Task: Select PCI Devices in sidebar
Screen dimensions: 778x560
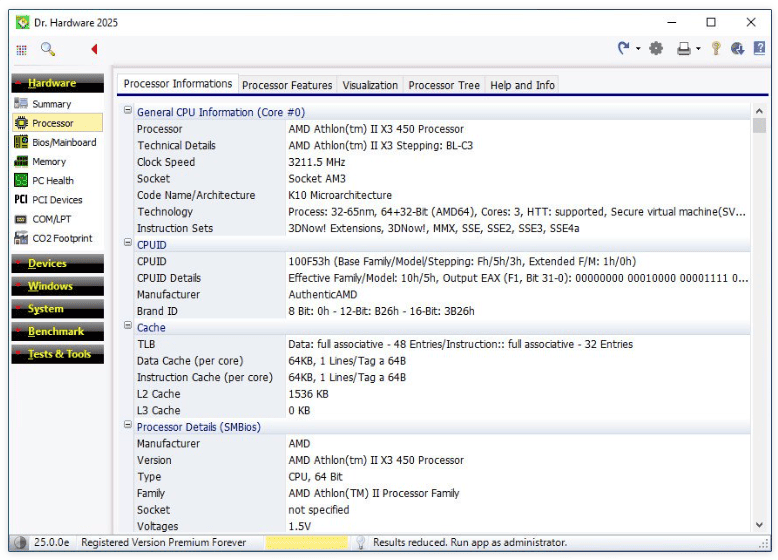Action: click(57, 200)
